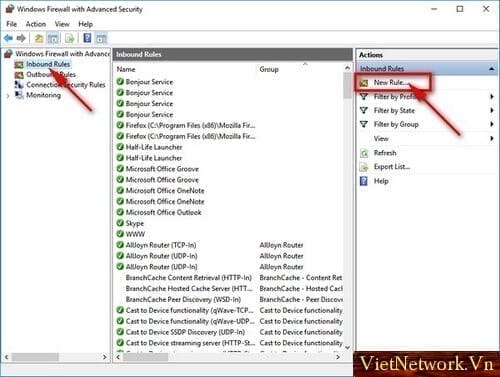500x377 pixels.
Task: Sort rules by Group column header
Action: click(269, 69)
